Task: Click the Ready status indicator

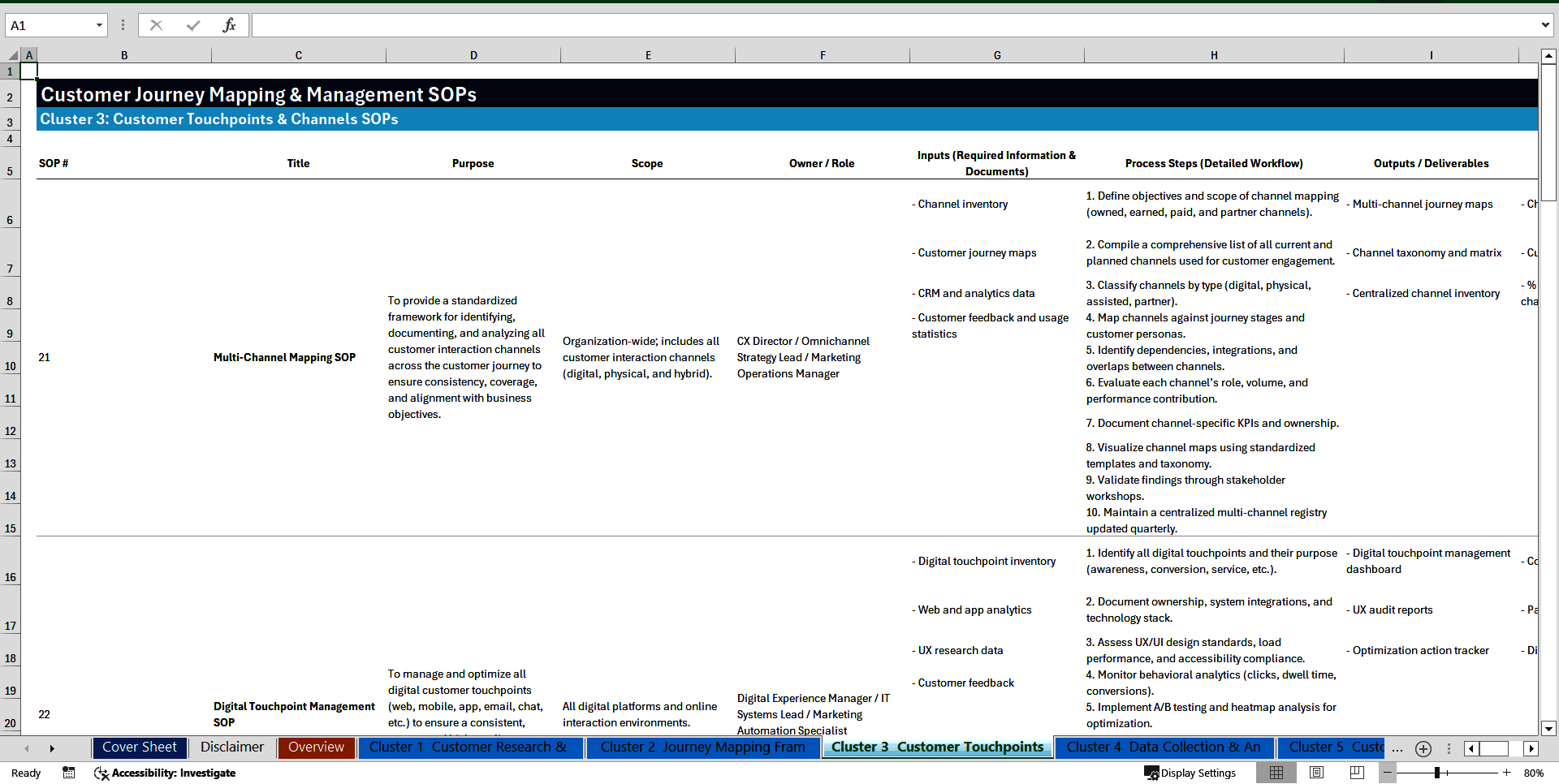Action: pyautogui.click(x=25, y=773)
